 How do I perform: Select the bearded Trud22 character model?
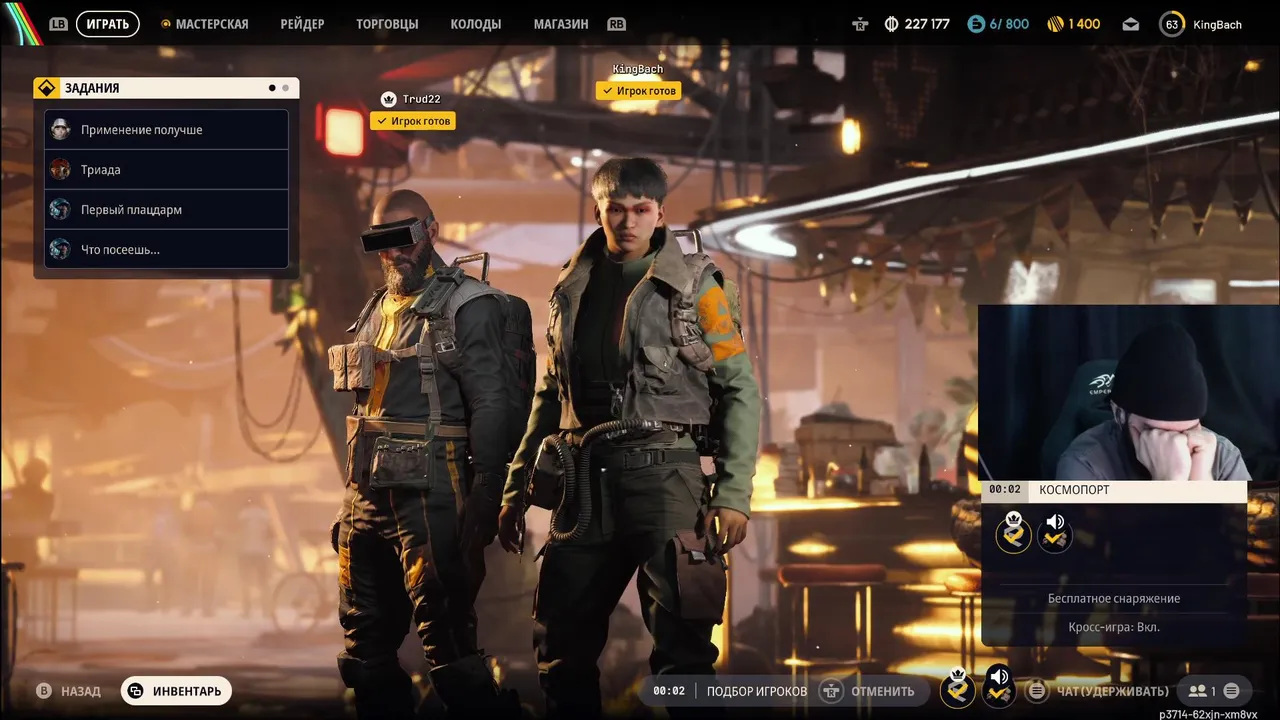425,440
